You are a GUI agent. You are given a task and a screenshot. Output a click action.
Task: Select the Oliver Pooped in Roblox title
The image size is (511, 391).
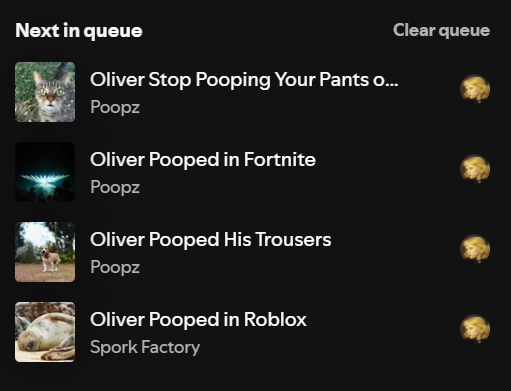198,319
